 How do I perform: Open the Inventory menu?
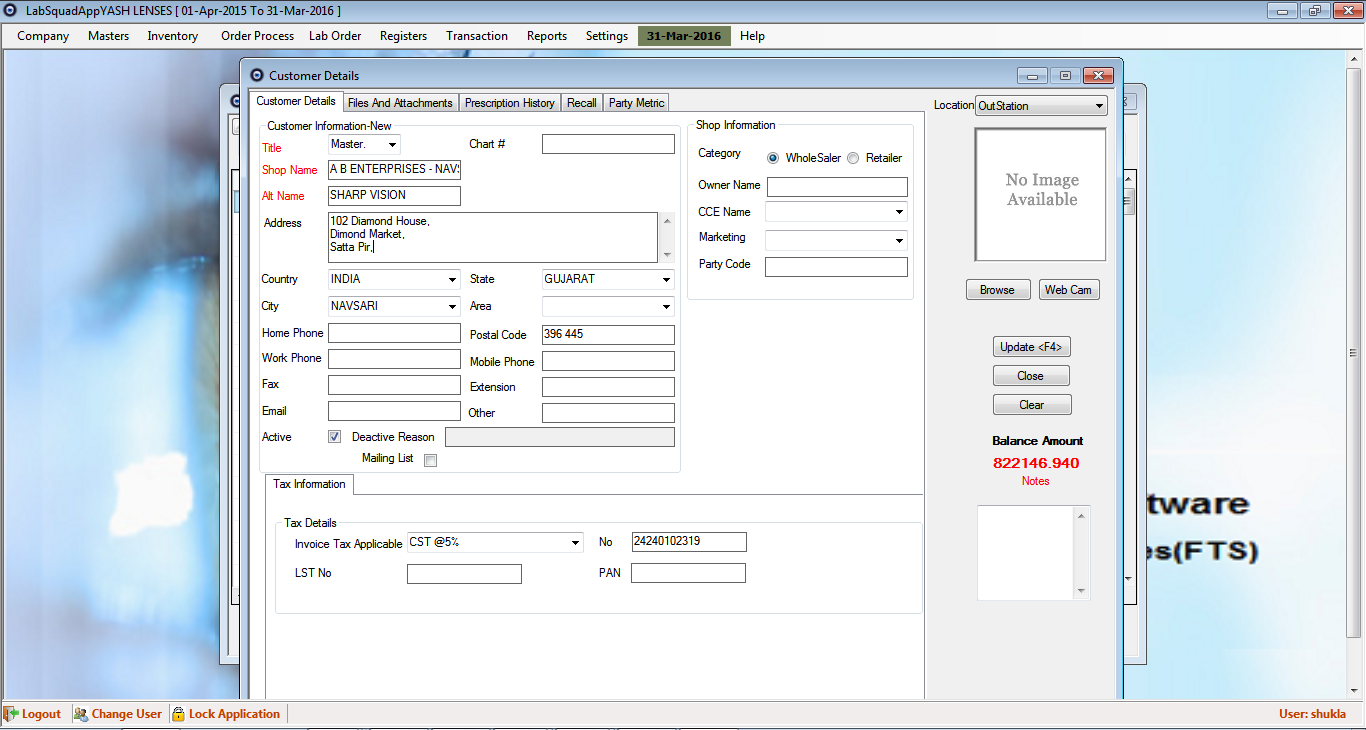point(173,36)
